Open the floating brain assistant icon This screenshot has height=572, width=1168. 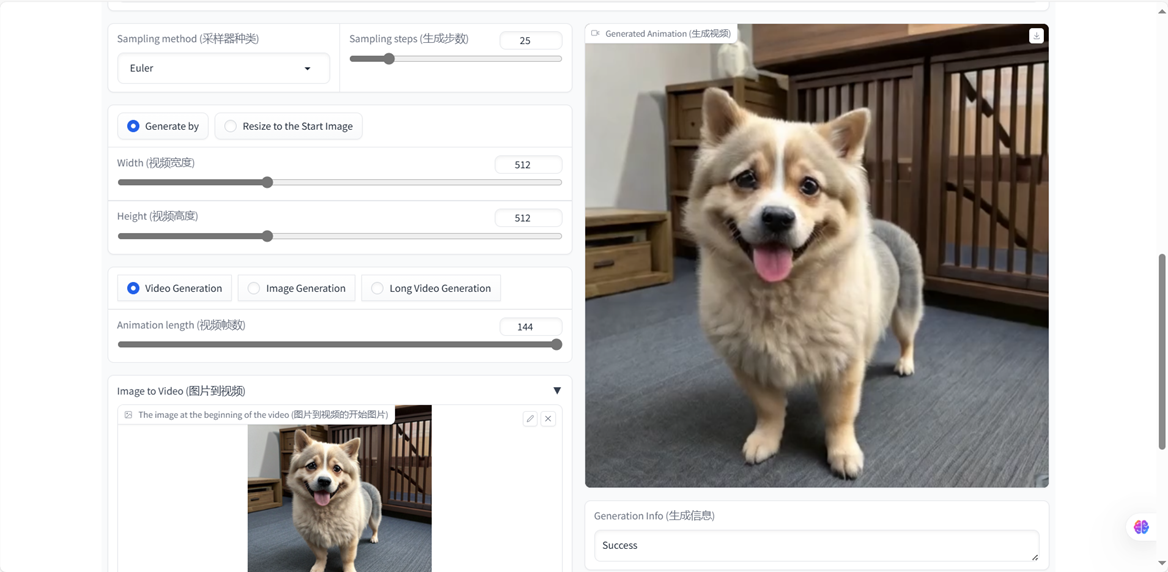1141,527
